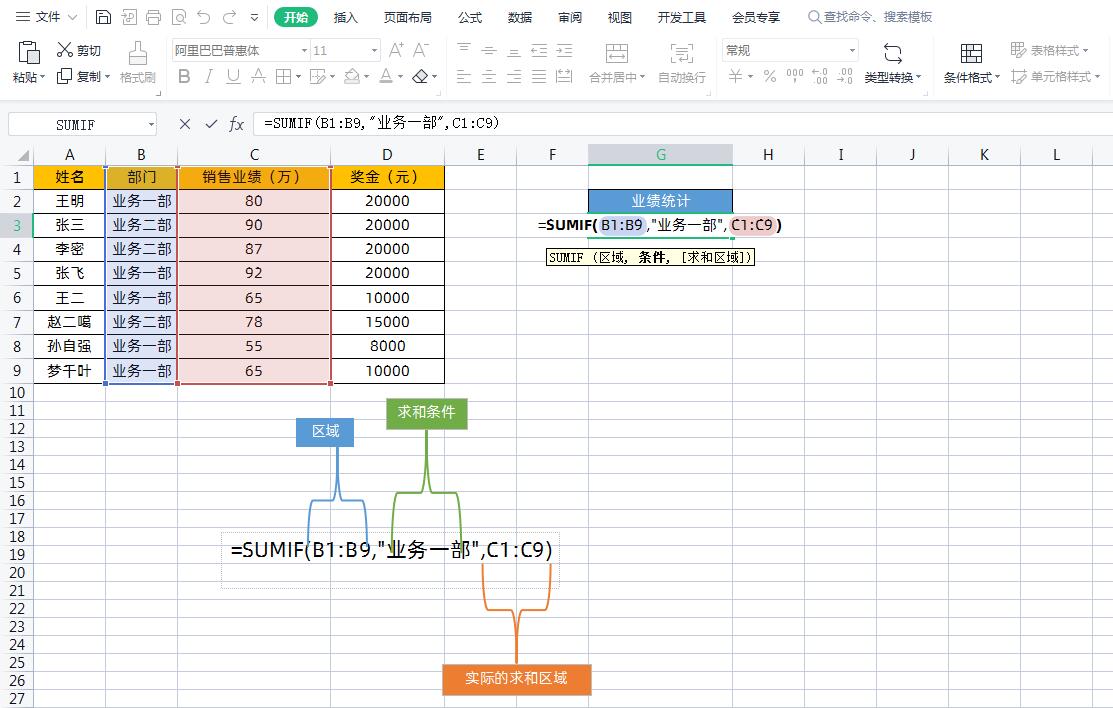The height and width of the screenshot is (708, 1113).
Task: Select column G header
Action: (x=660, y=155)
